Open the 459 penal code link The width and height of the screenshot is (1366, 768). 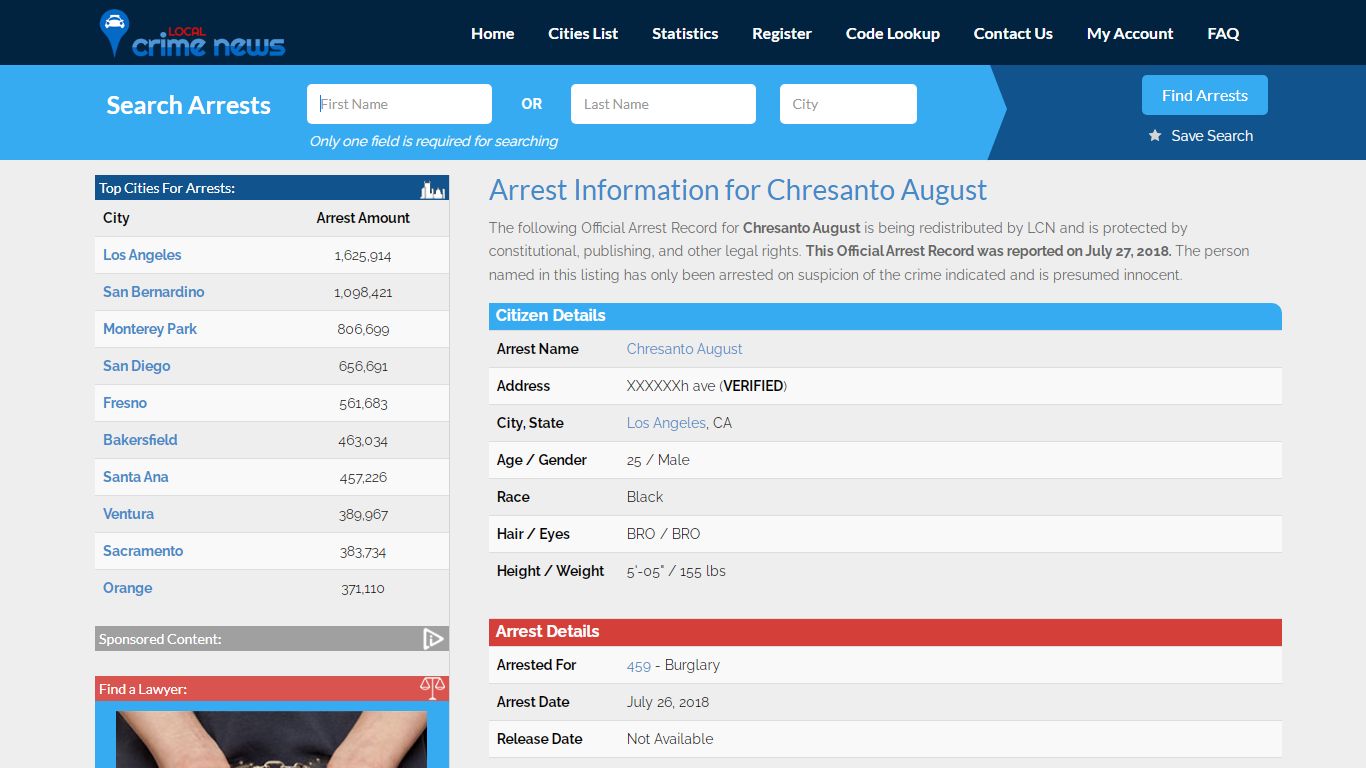pyautogui.click(x=638, y=665)
